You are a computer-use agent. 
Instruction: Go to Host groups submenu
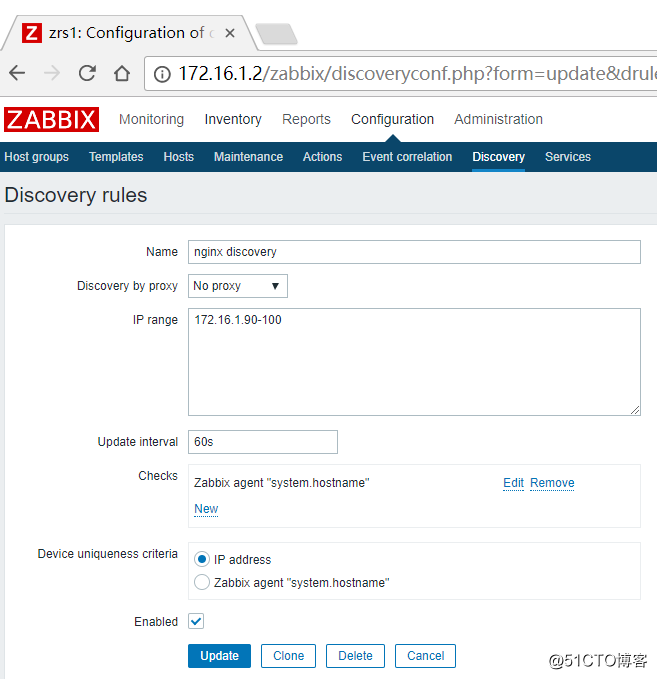tap(36, 157)
